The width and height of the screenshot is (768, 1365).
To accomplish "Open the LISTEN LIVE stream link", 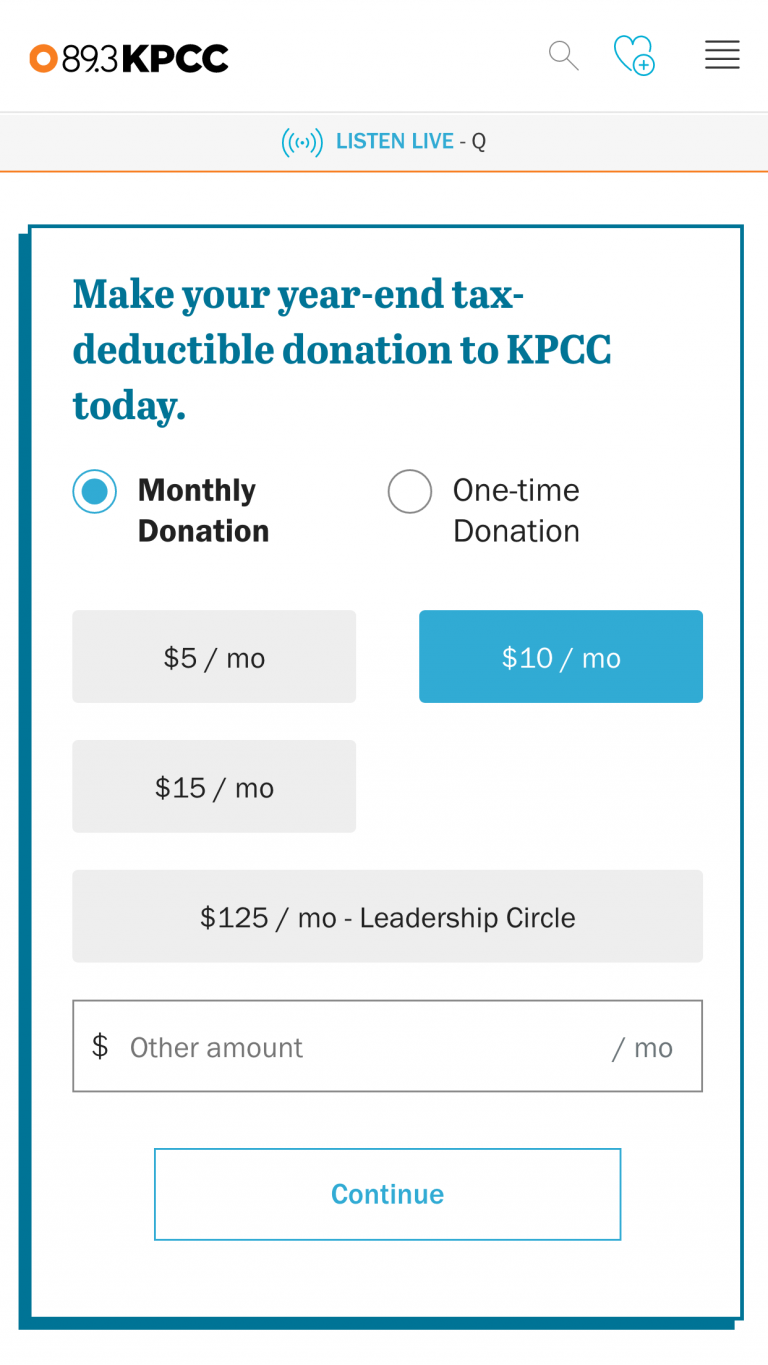I will click(394, 142).
